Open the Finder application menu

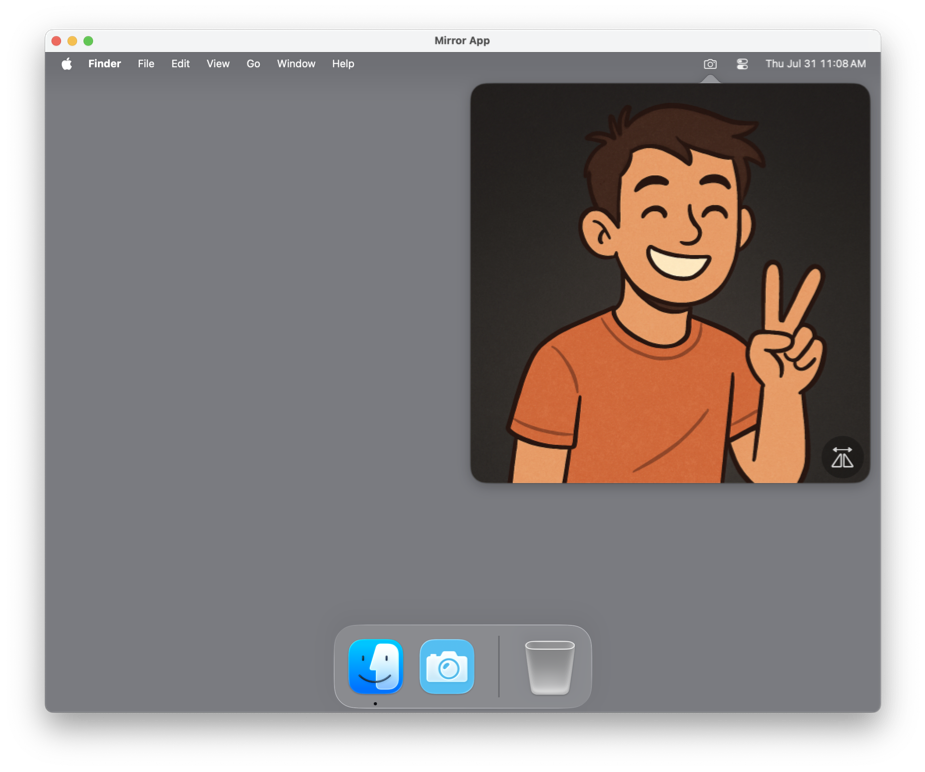pos(104,64)
